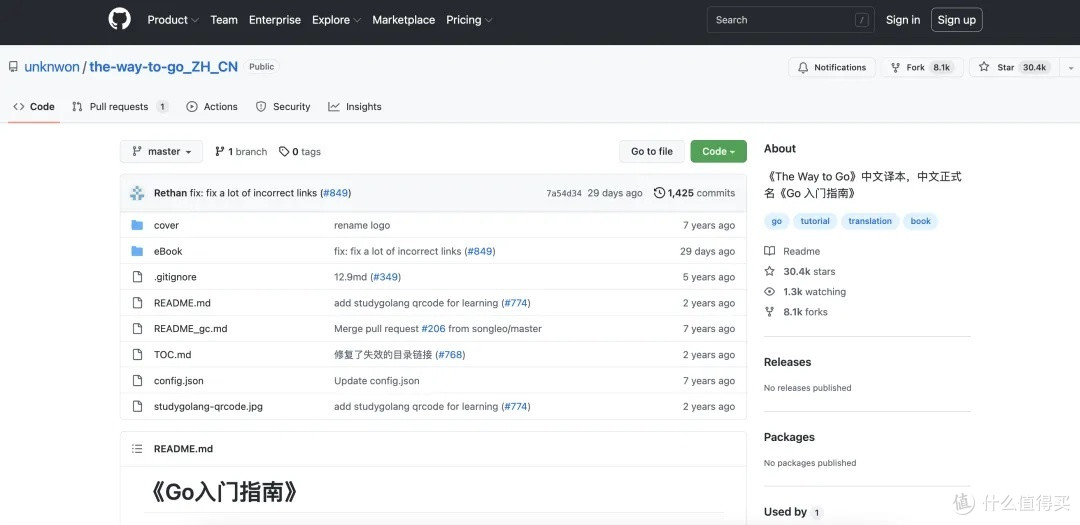Switch to the Pull requests tab

120,107
